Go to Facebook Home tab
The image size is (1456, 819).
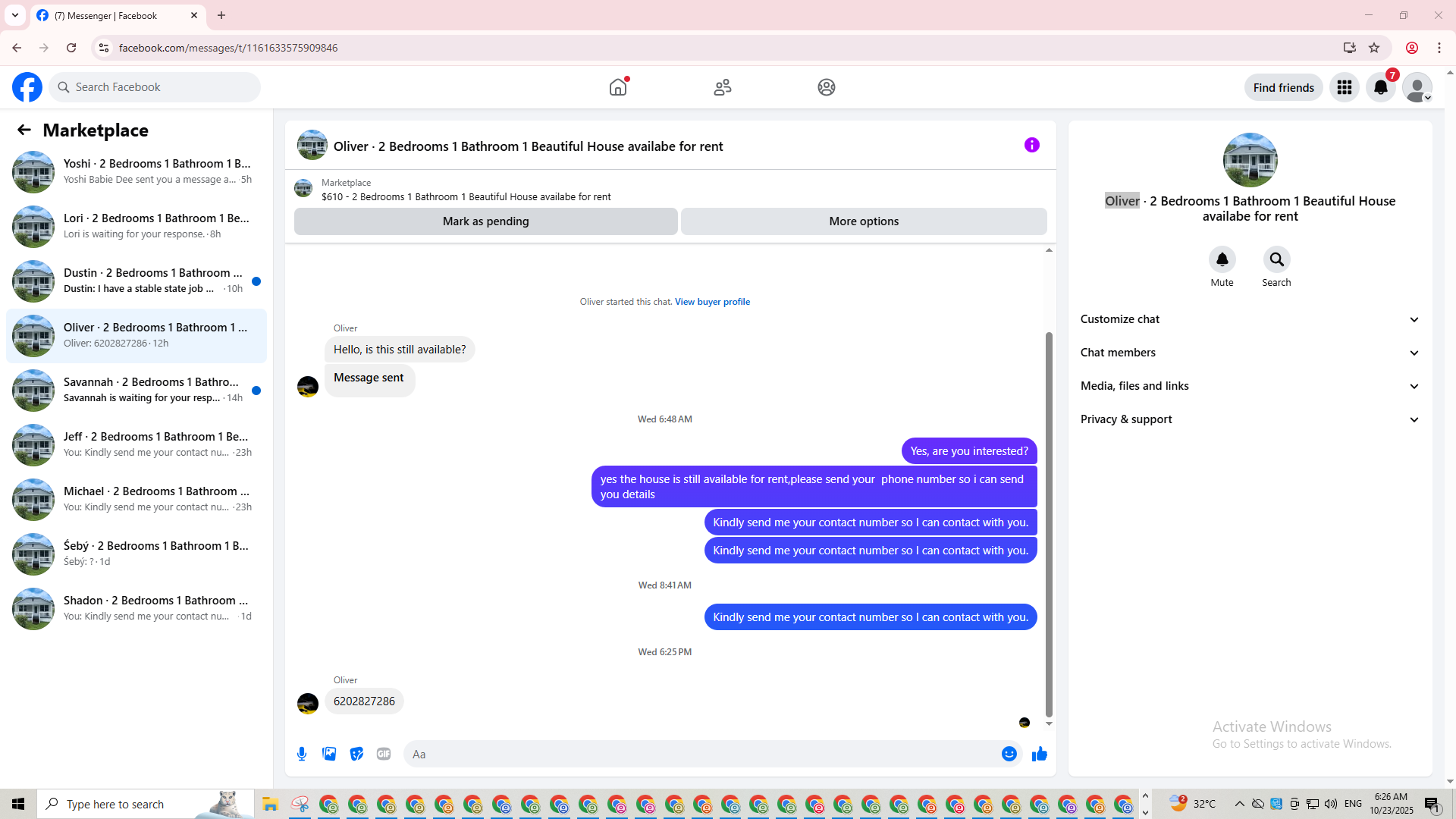pyautogui.click(x=618, y=87)
